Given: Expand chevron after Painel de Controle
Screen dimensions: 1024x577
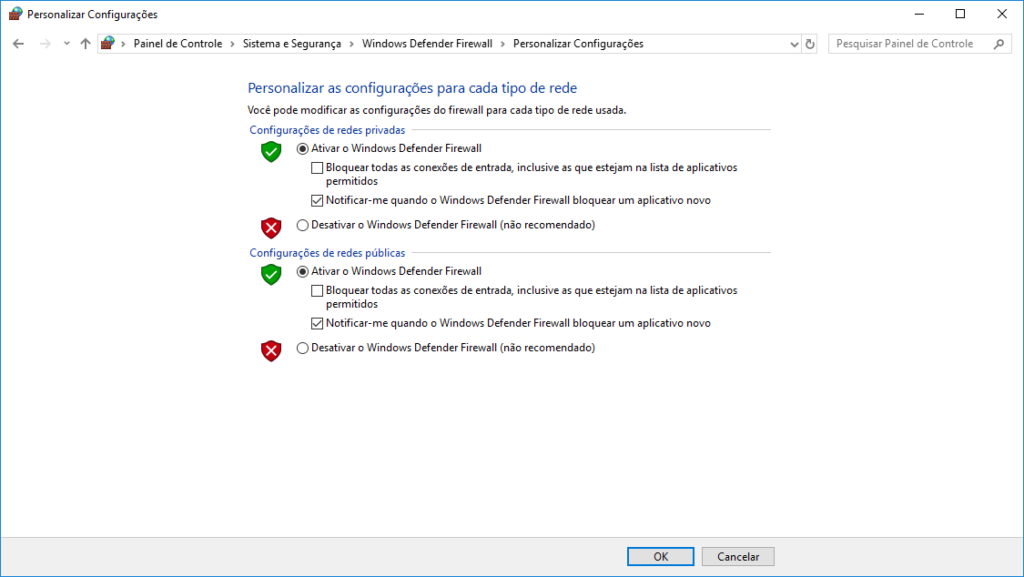Looking at the screenshot, I should [232, 44].
